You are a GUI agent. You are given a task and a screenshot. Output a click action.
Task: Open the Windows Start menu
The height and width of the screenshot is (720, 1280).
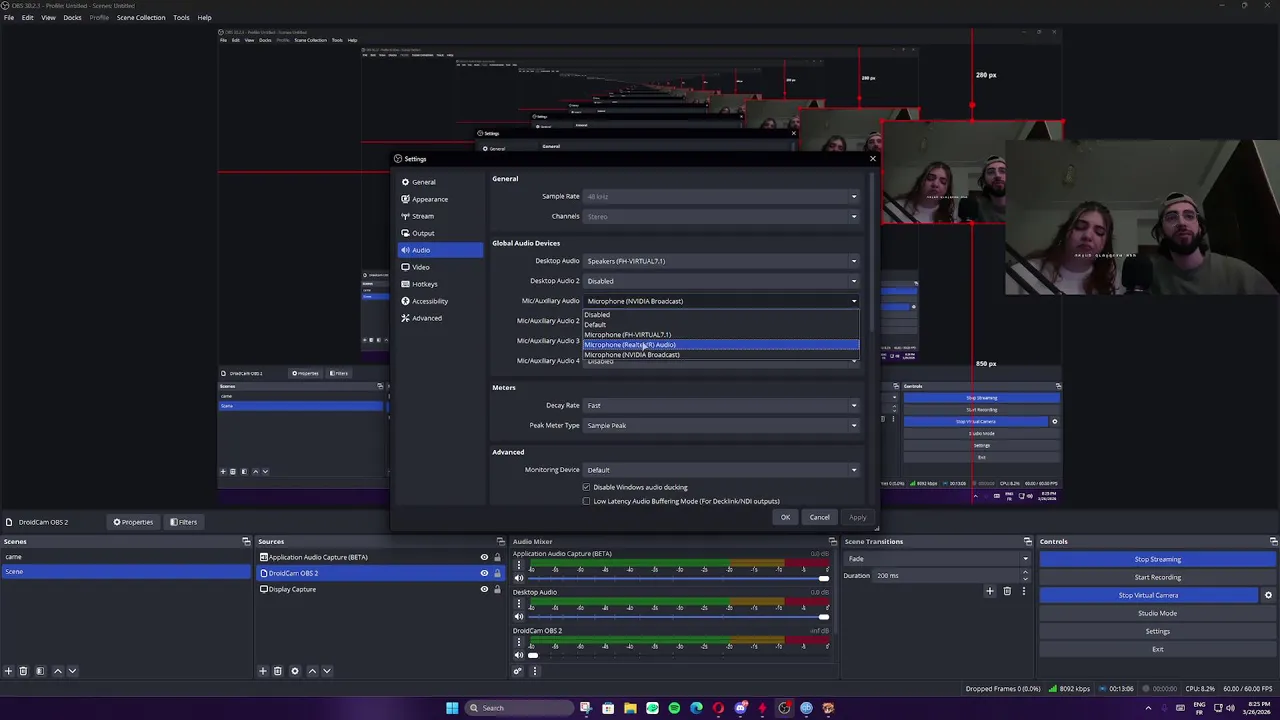(x=452, y=708)
